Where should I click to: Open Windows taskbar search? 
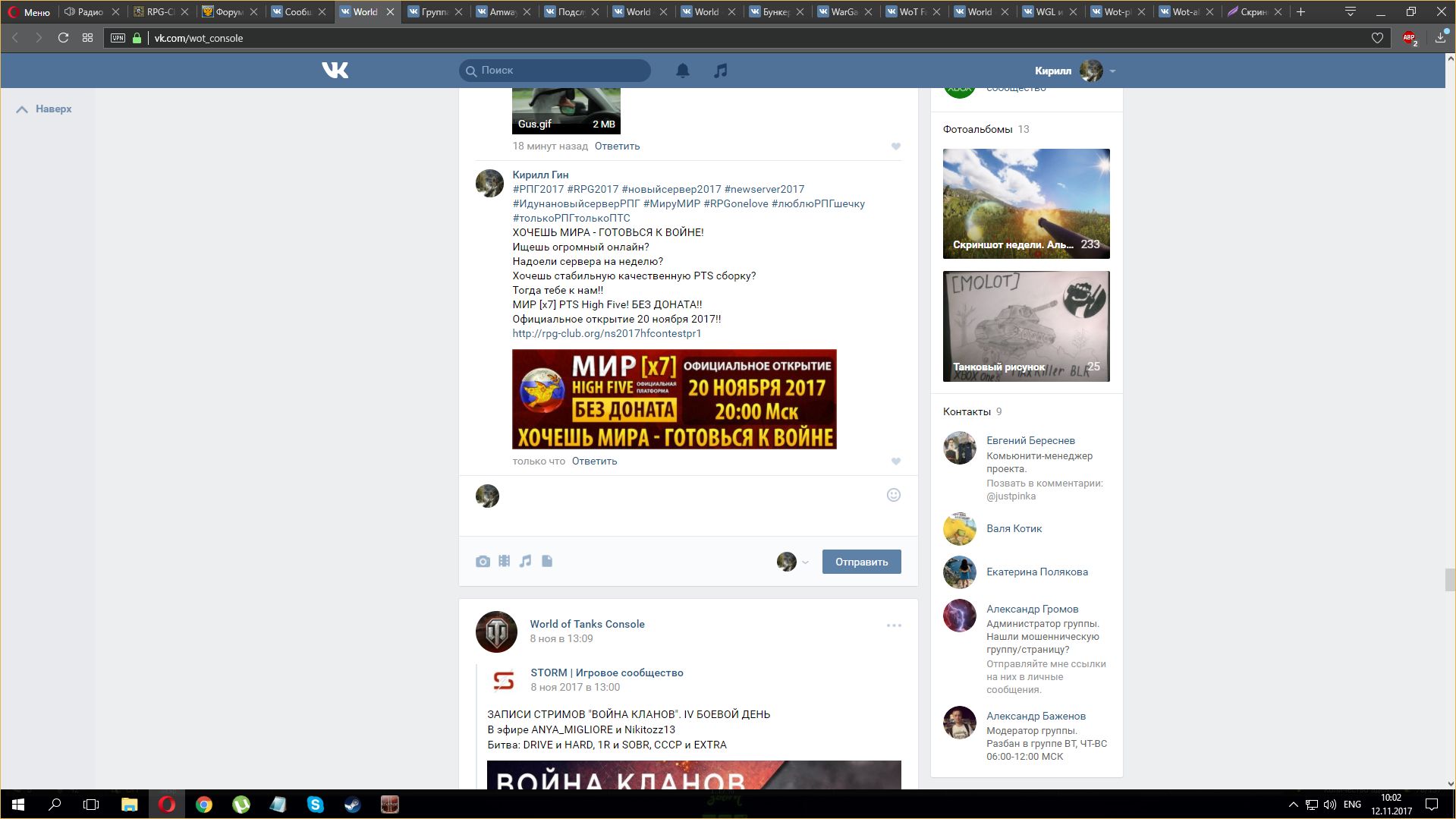click(x=55, y=805)
